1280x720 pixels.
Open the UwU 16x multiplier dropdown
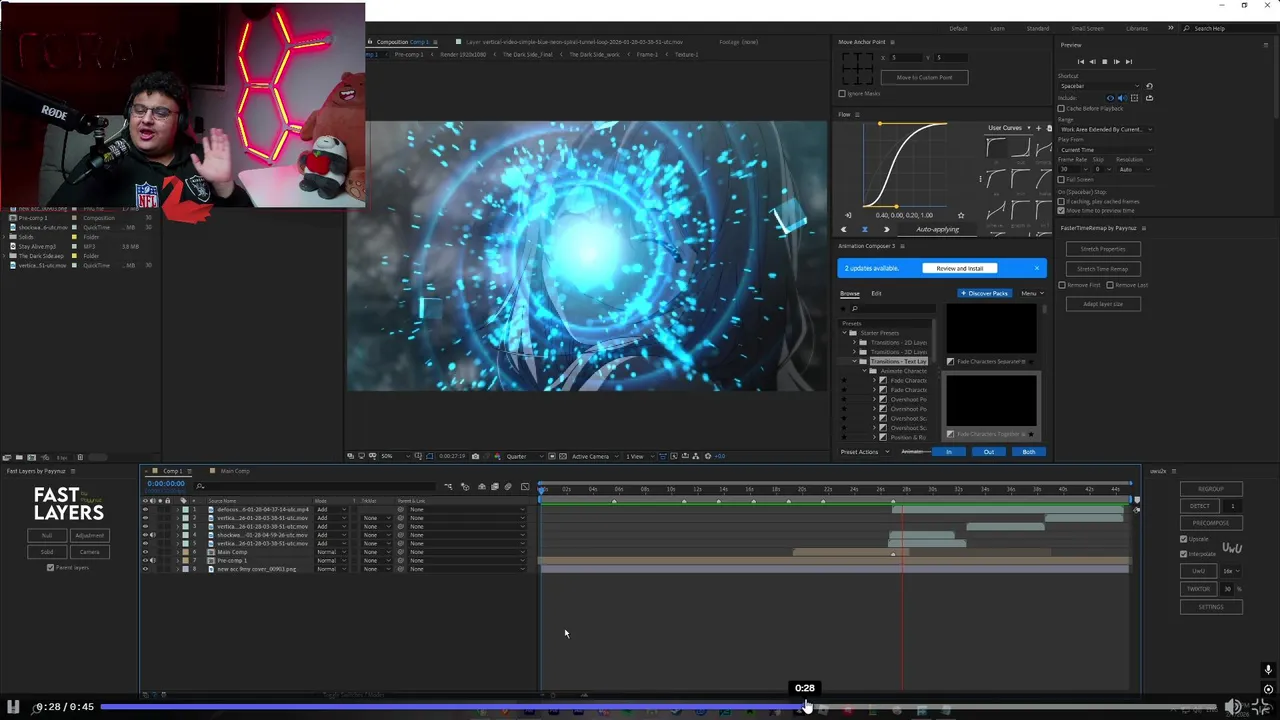click(x=1231, y=571)
